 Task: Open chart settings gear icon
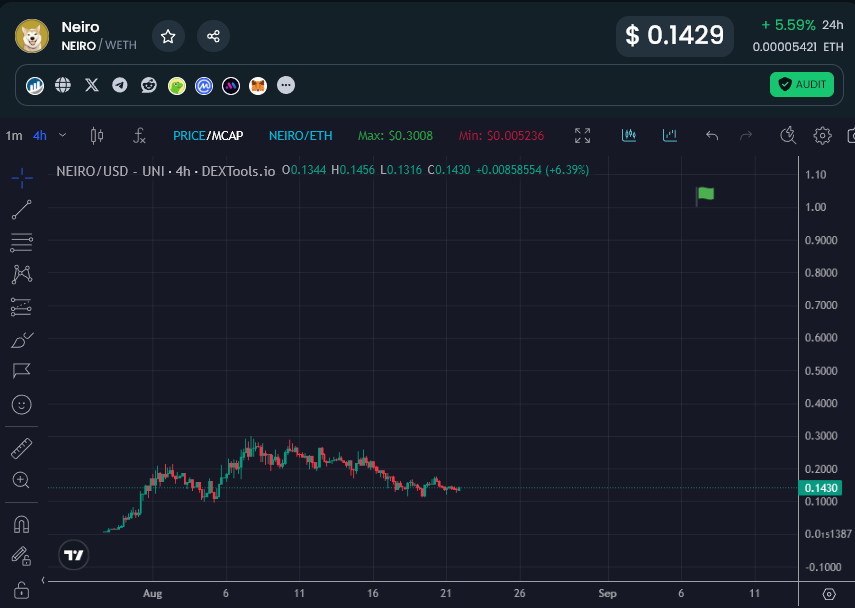click(x=822, y=135)
